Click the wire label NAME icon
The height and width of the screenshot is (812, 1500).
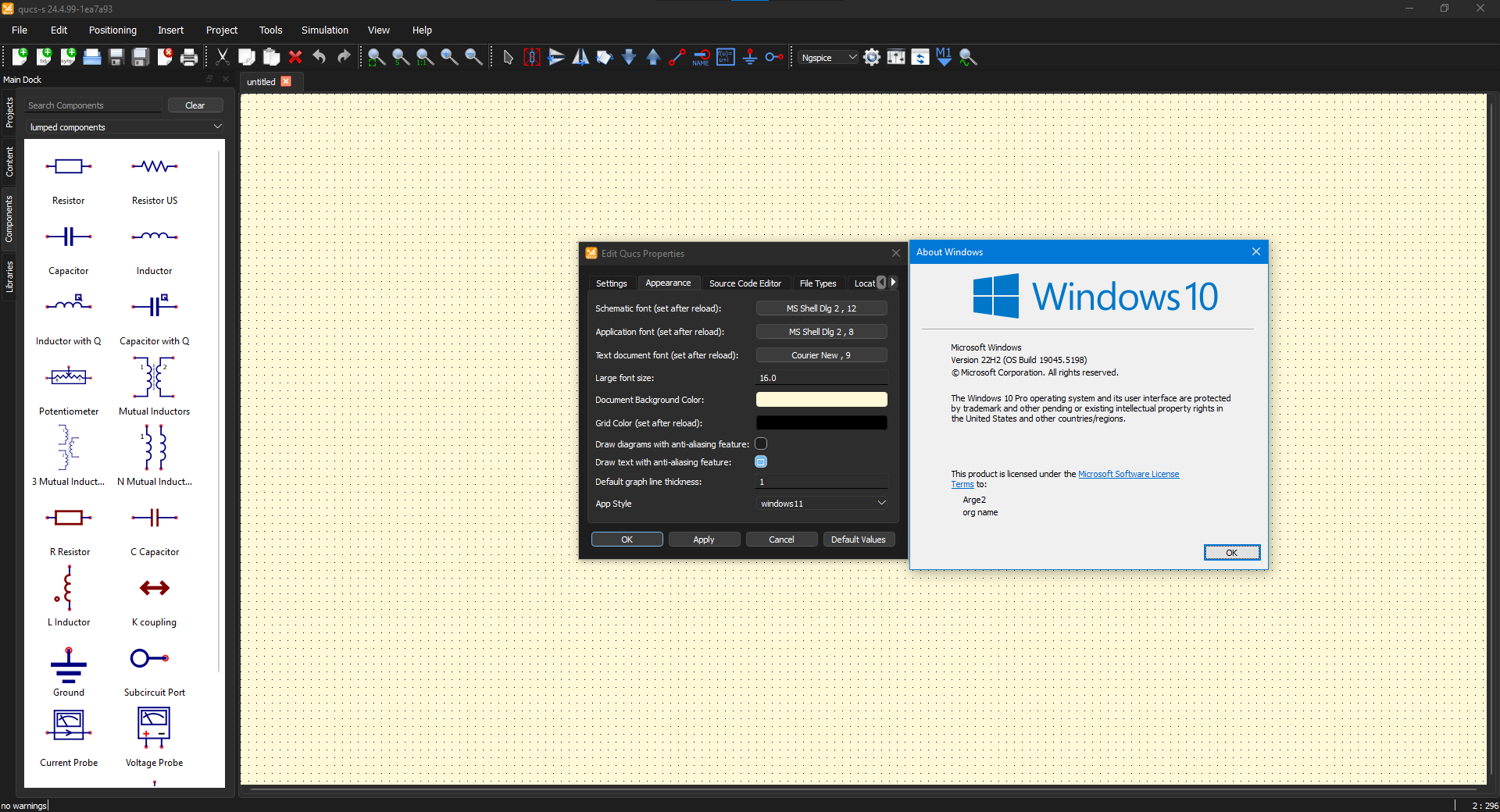[x=702, y=57]
